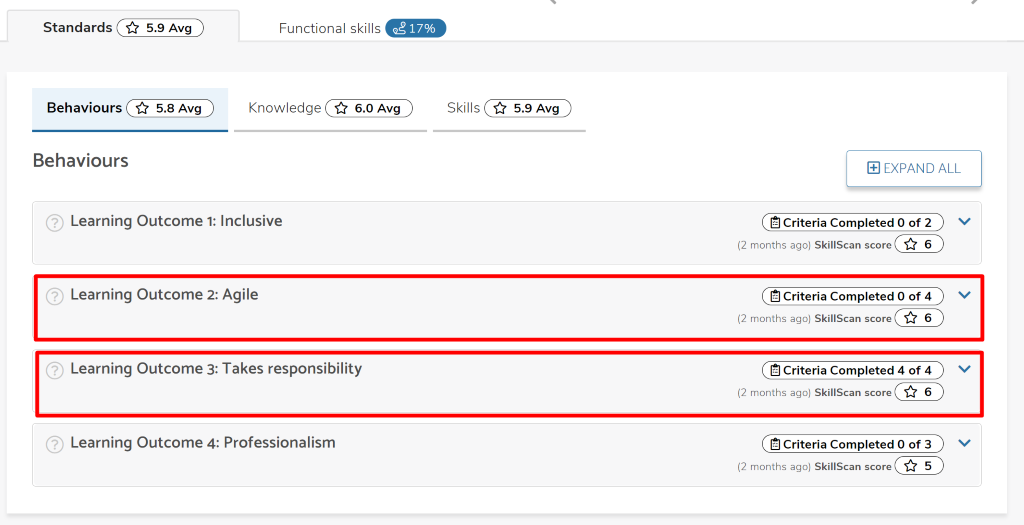
Task: Switch to the Skills tab
Action: [509, 109]
